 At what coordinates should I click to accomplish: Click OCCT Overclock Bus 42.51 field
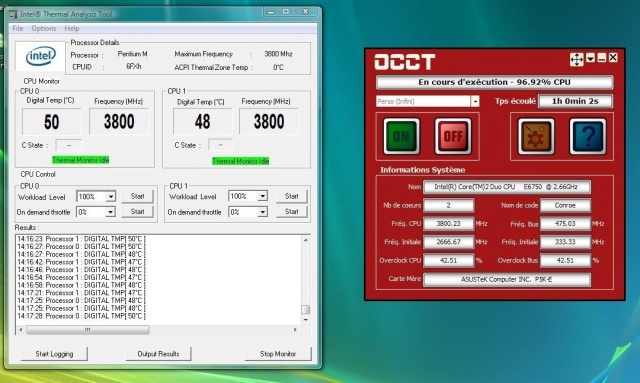tap(565, 261)
